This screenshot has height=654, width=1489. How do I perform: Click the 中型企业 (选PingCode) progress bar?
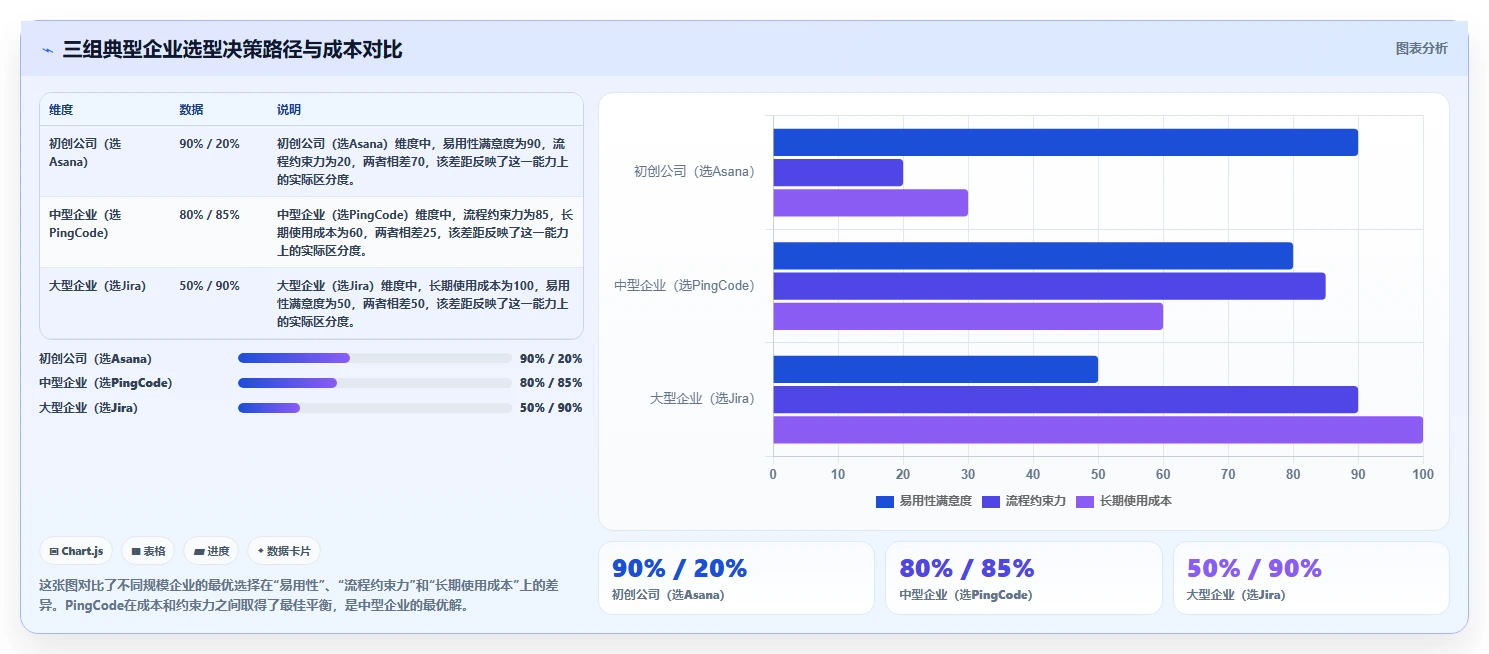[x=375, y=383]
